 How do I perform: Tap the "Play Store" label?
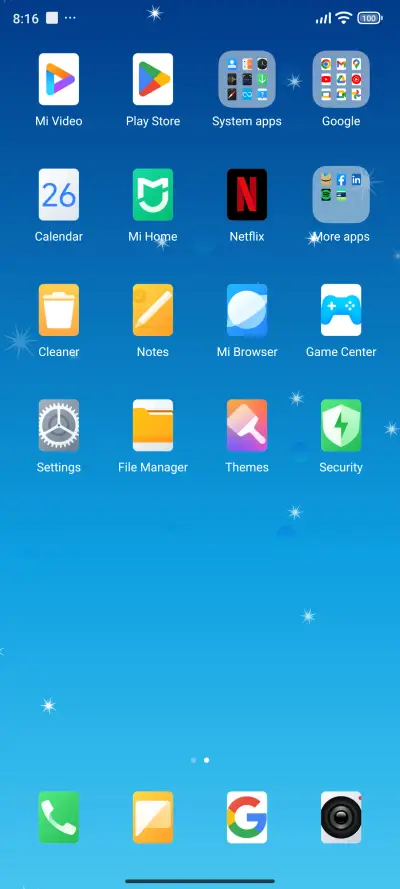153,121
